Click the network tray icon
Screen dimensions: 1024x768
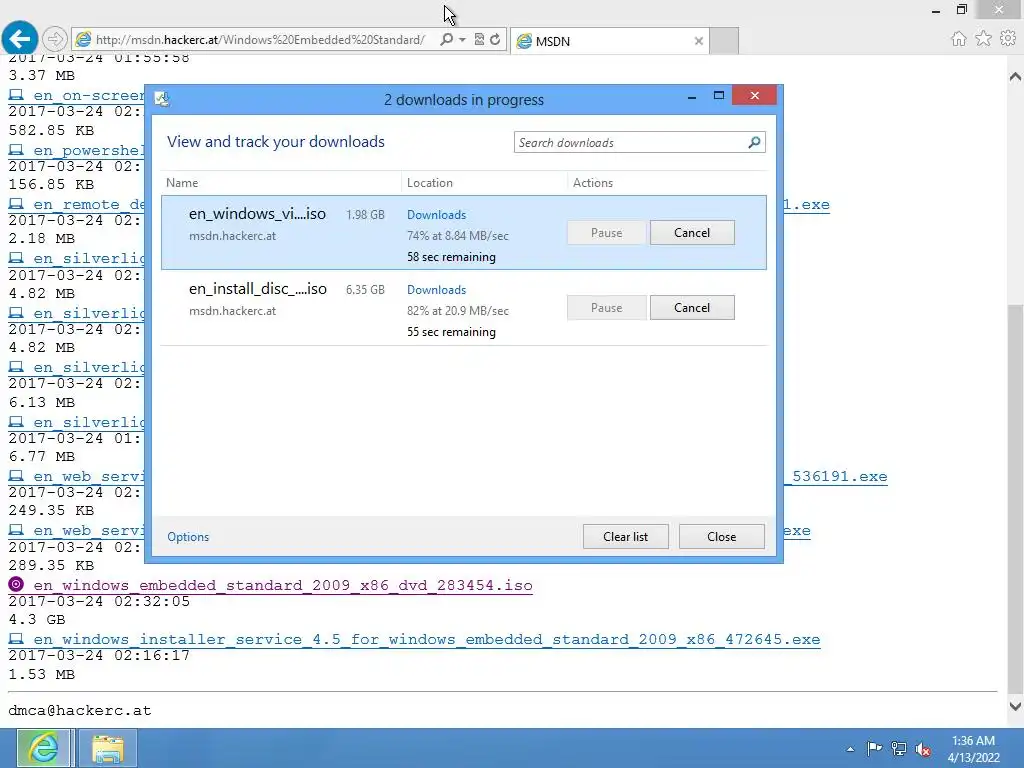[899, 748]
